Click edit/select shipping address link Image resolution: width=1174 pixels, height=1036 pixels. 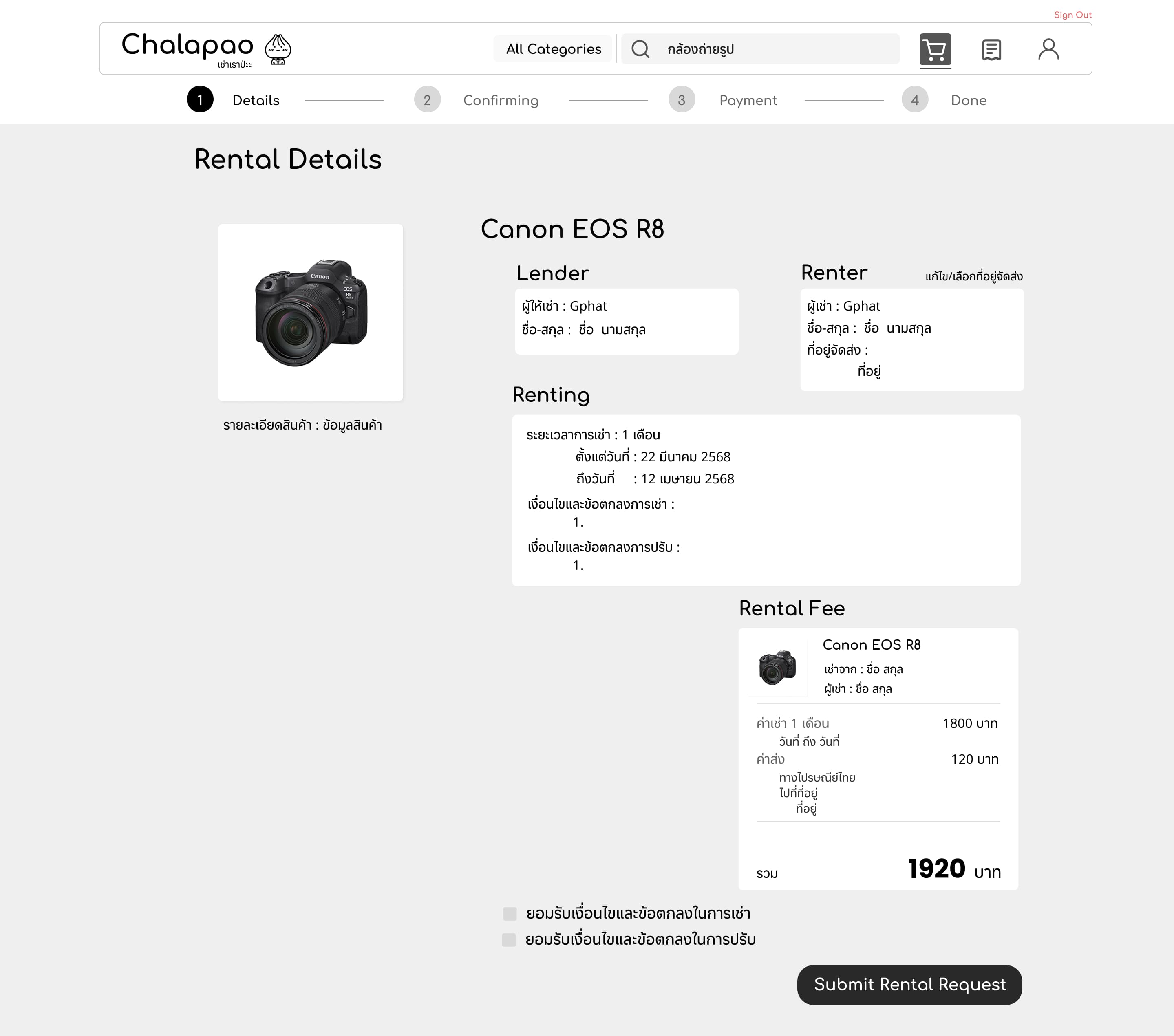973,277
